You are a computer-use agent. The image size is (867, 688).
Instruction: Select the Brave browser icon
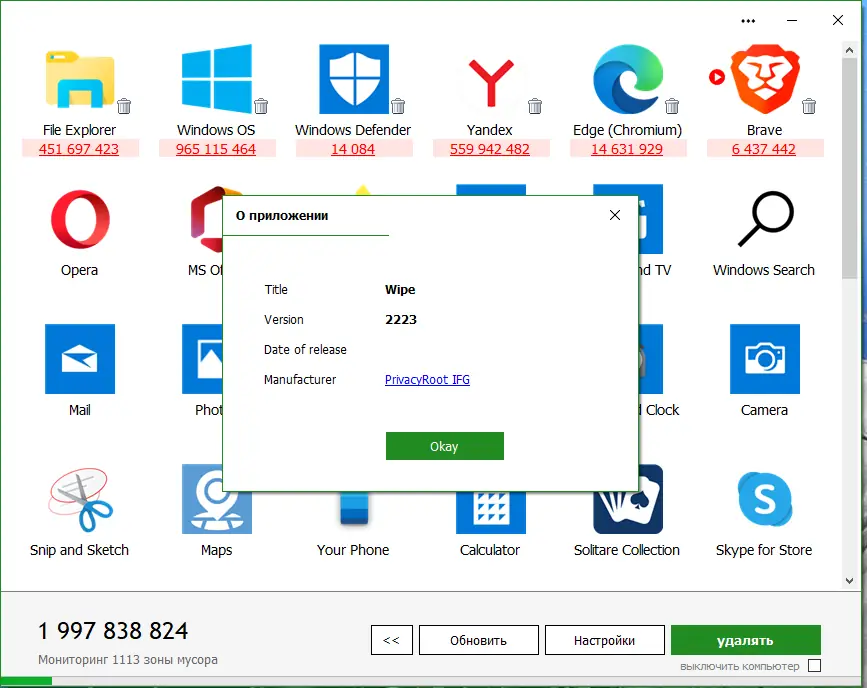coord(765,79)
